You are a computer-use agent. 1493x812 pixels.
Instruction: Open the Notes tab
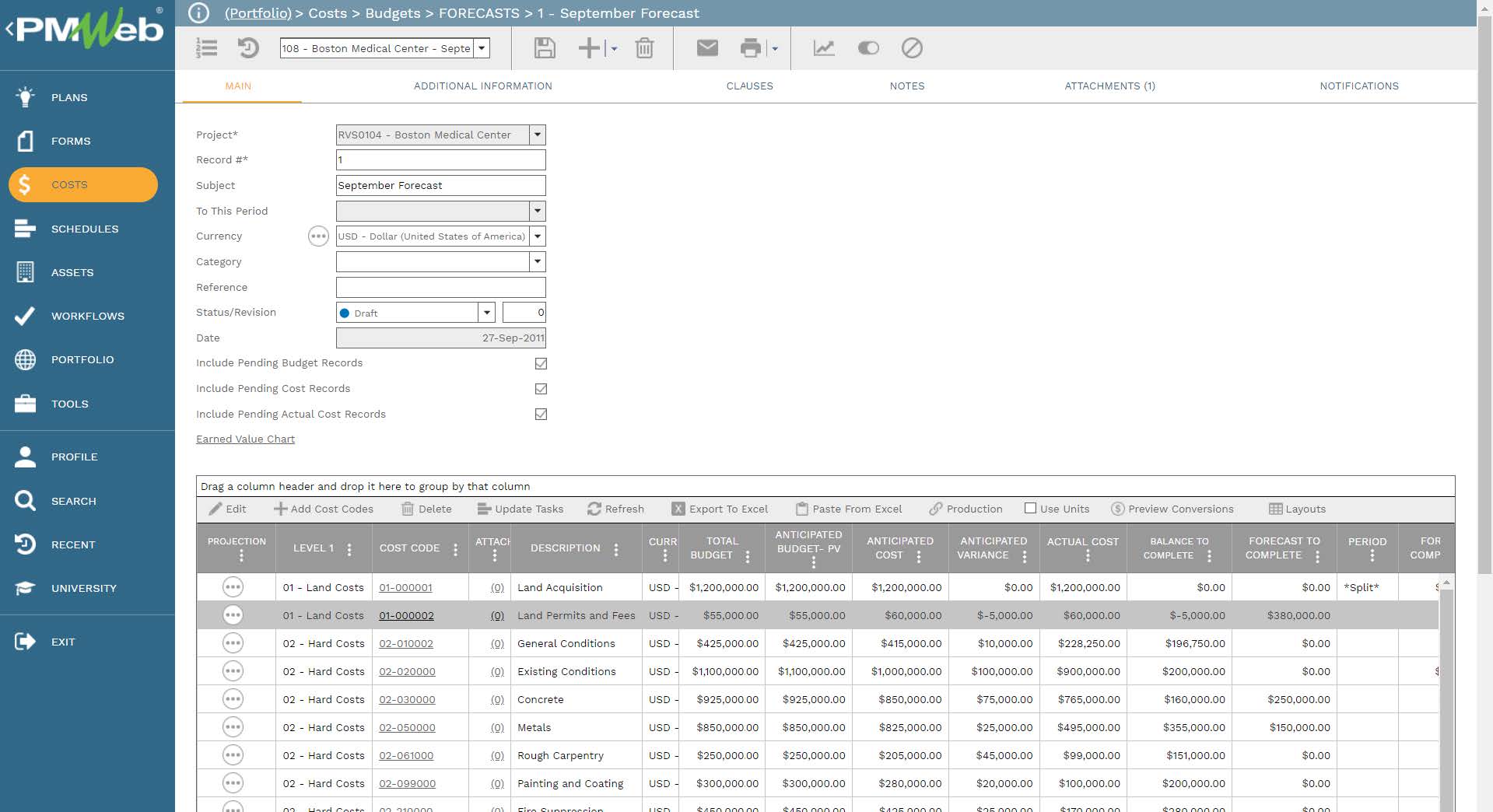point(907,86)
